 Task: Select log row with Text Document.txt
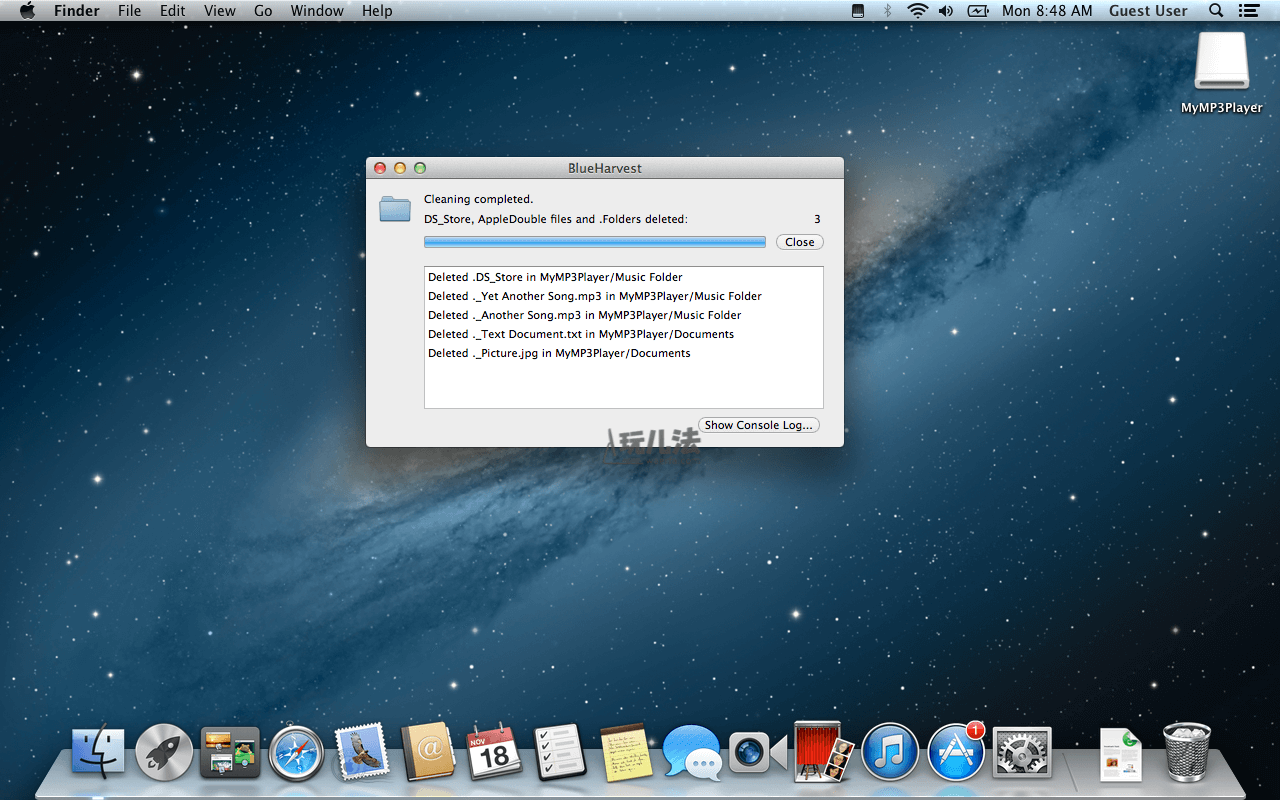click(624, 334)
